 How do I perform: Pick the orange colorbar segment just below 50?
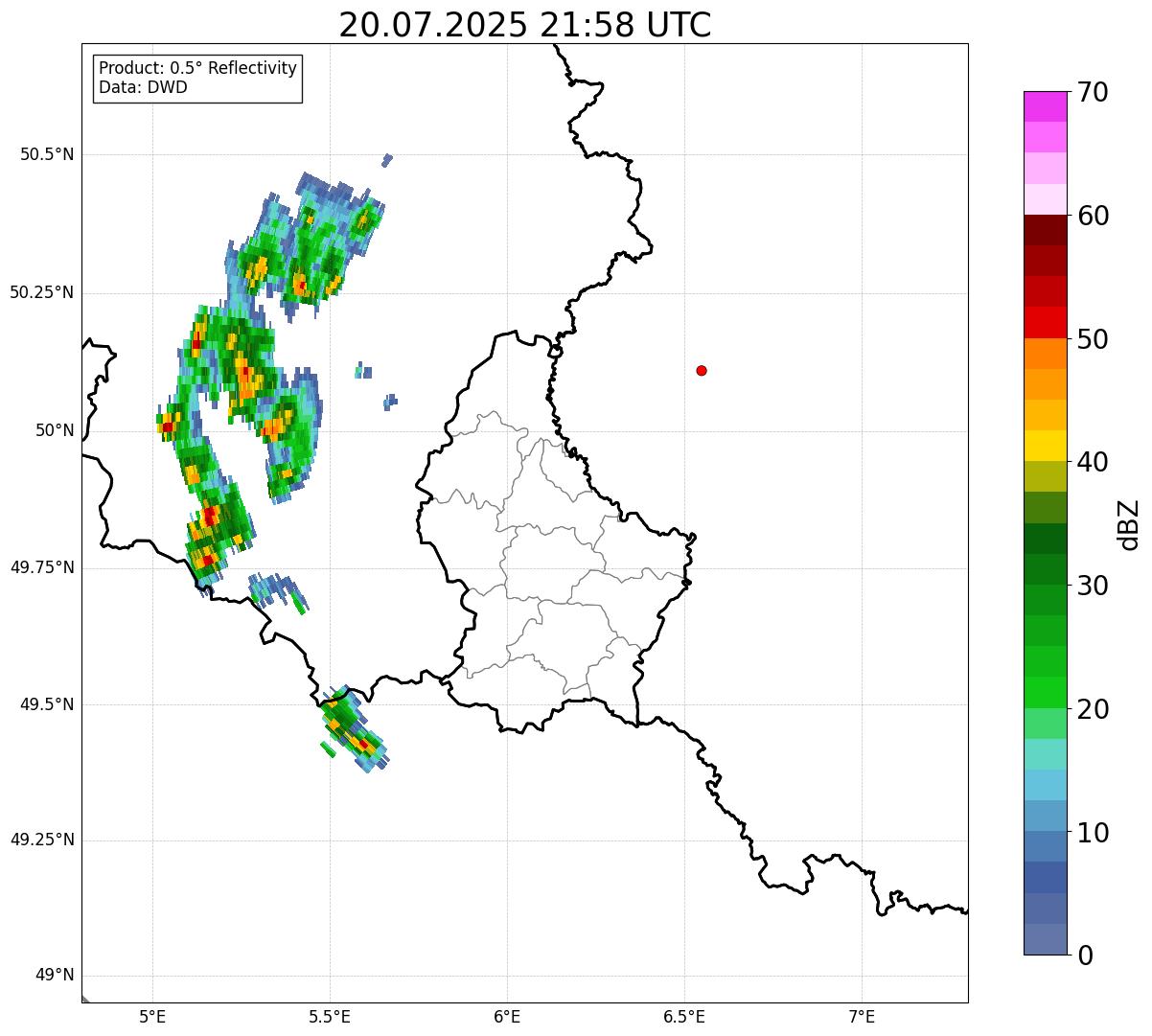point(1046,354)
